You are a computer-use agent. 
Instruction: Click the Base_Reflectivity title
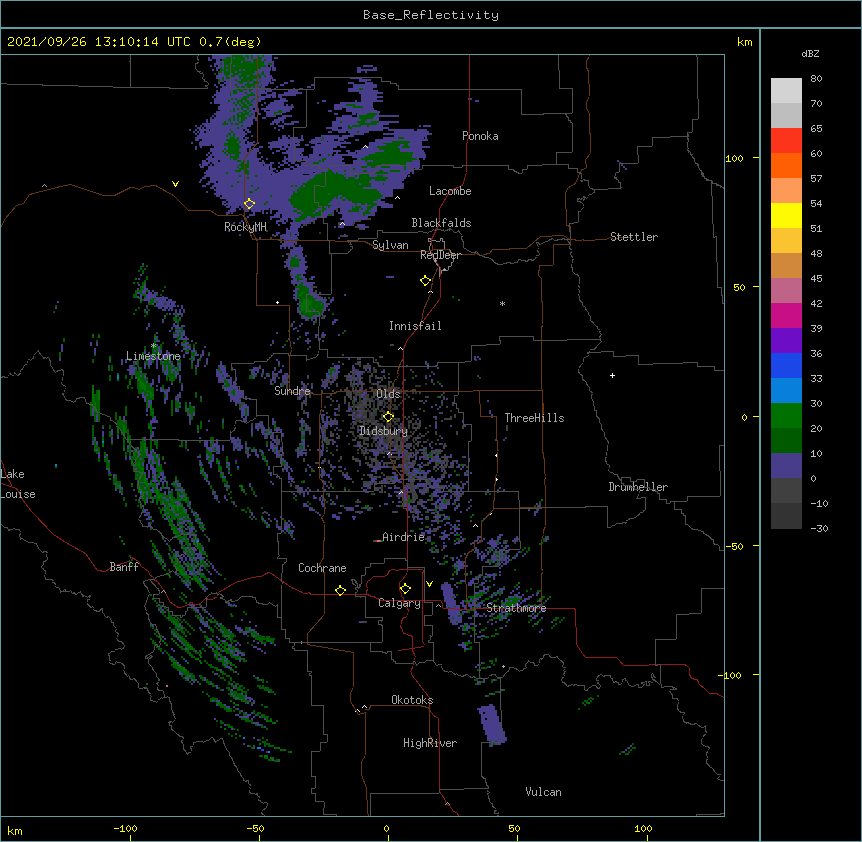click(431, 15)
